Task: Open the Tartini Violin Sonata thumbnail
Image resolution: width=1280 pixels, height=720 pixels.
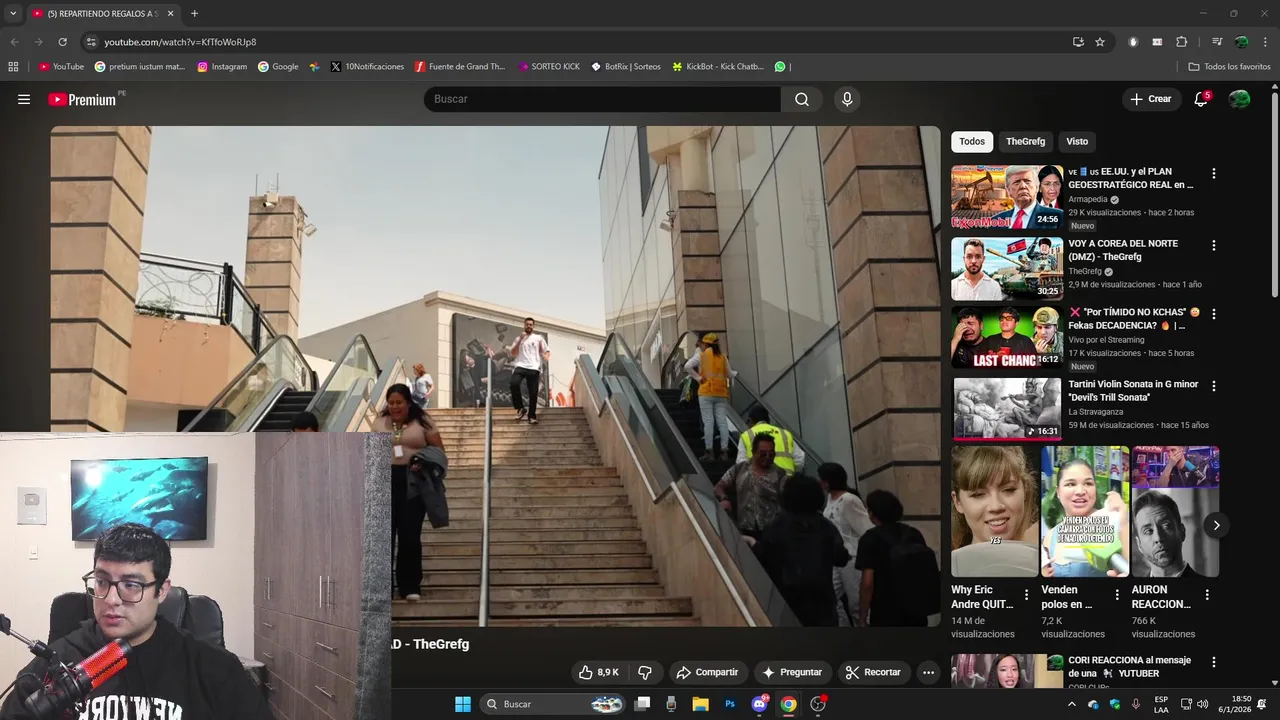Action: tap(1007, 409)
